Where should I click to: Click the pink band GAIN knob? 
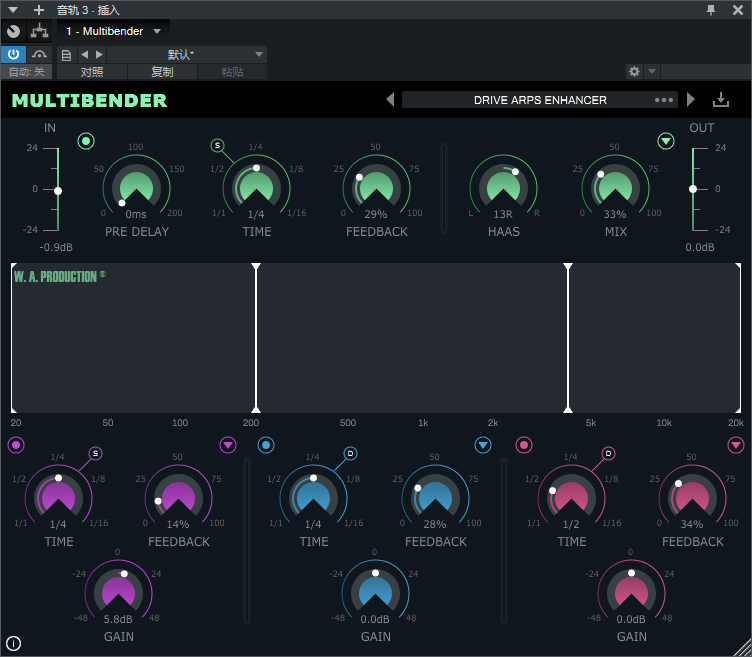tap(631, 593)
